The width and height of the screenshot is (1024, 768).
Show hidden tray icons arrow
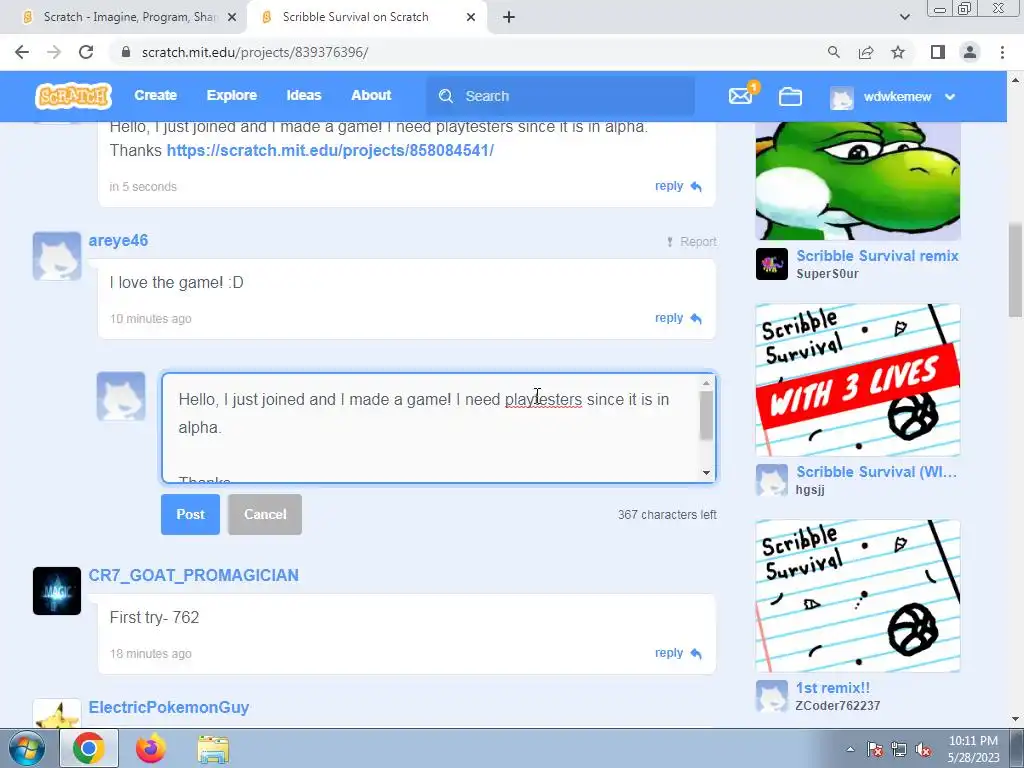pos(850,749)
